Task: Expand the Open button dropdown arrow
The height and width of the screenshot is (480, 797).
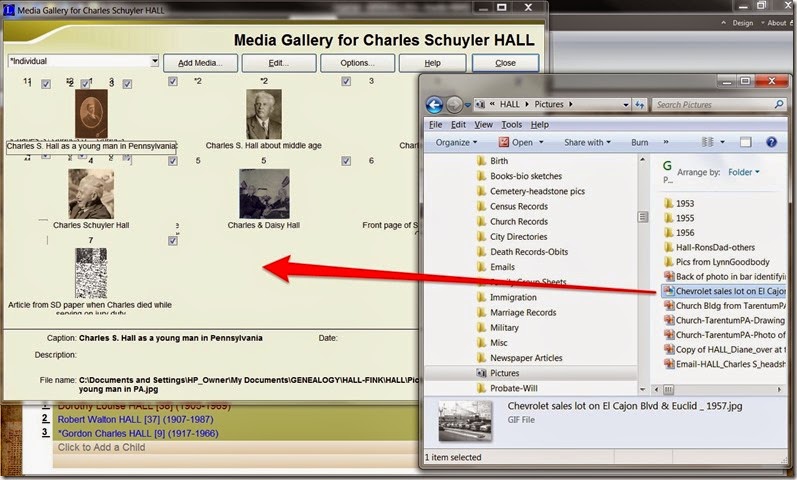Action: click(x=541, y=142)
